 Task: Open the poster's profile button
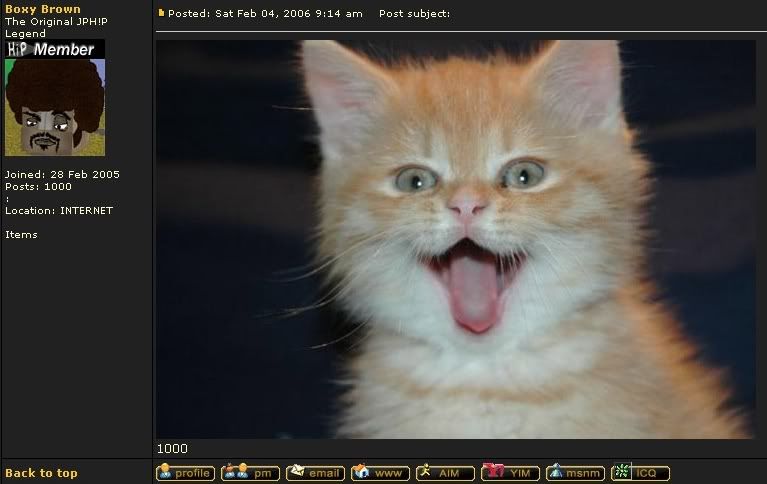[x=185, y=473]
